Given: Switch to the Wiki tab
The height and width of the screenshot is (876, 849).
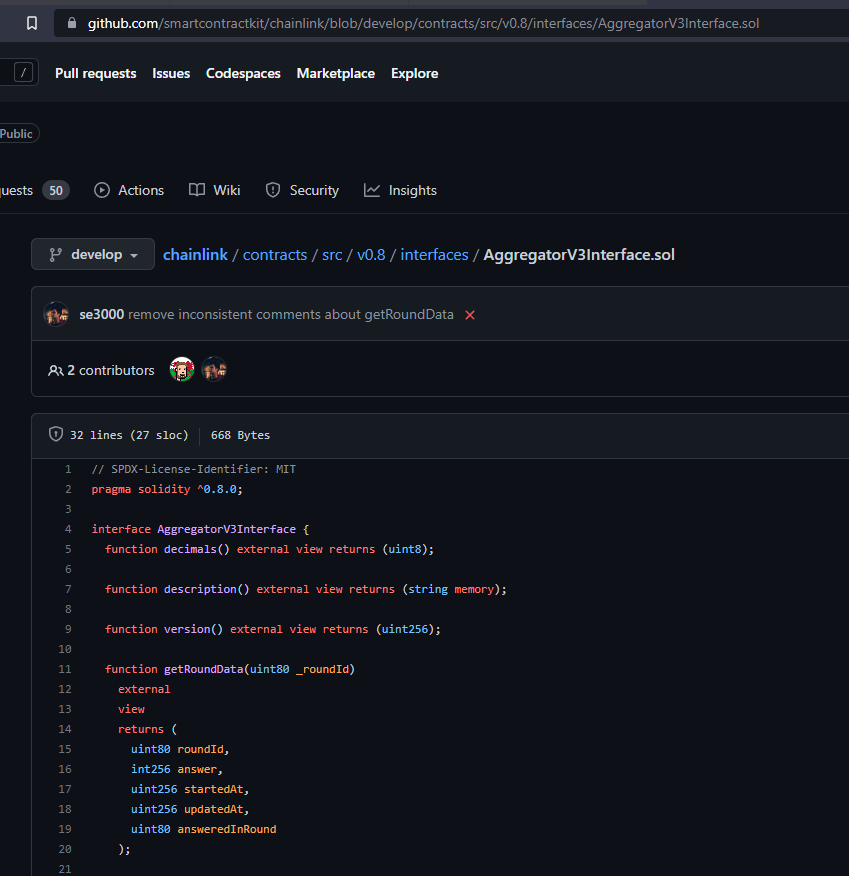Looking at the screenshot, I should coord(214,191).
